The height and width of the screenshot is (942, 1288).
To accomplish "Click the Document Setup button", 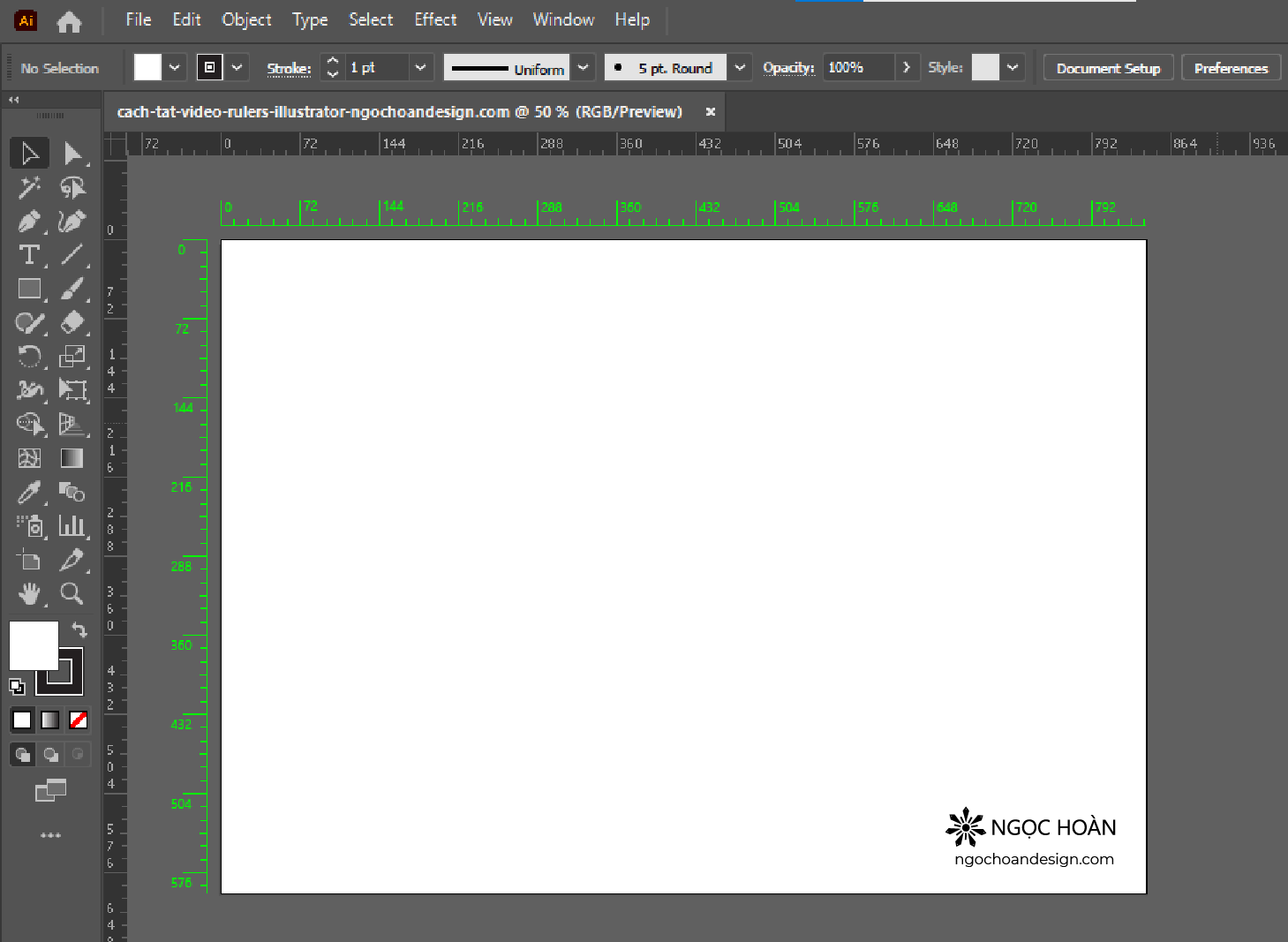I will point(1108,68).
